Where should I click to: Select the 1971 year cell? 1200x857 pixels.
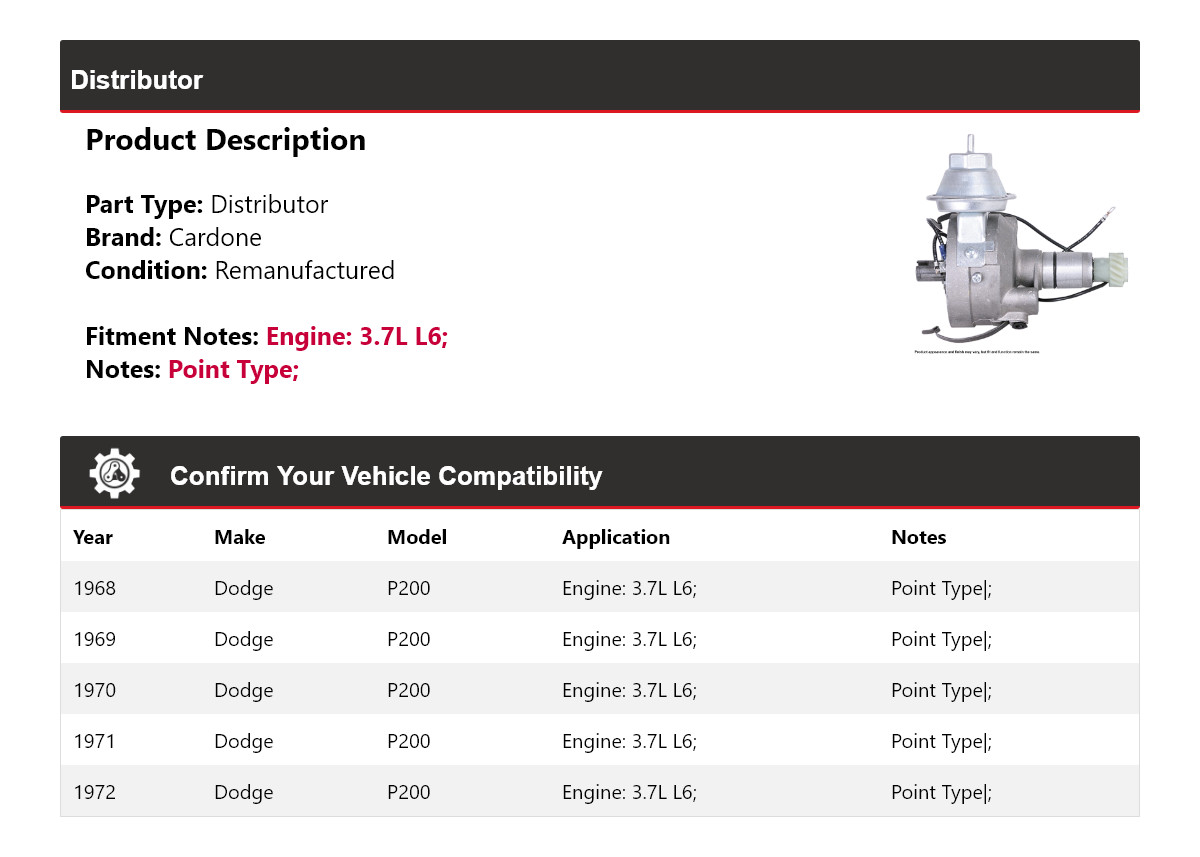coord(95,741)
